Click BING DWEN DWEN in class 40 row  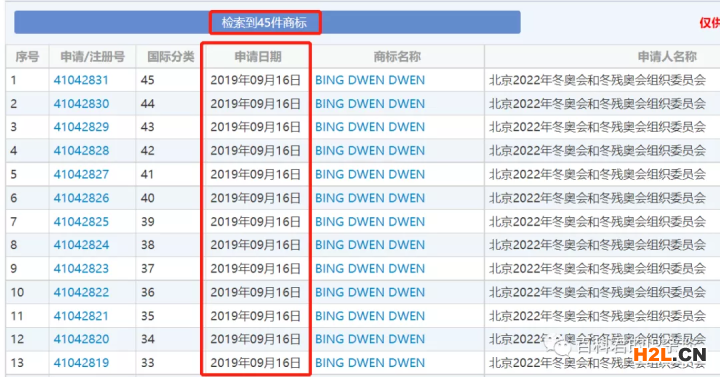(x=370, y=198)
